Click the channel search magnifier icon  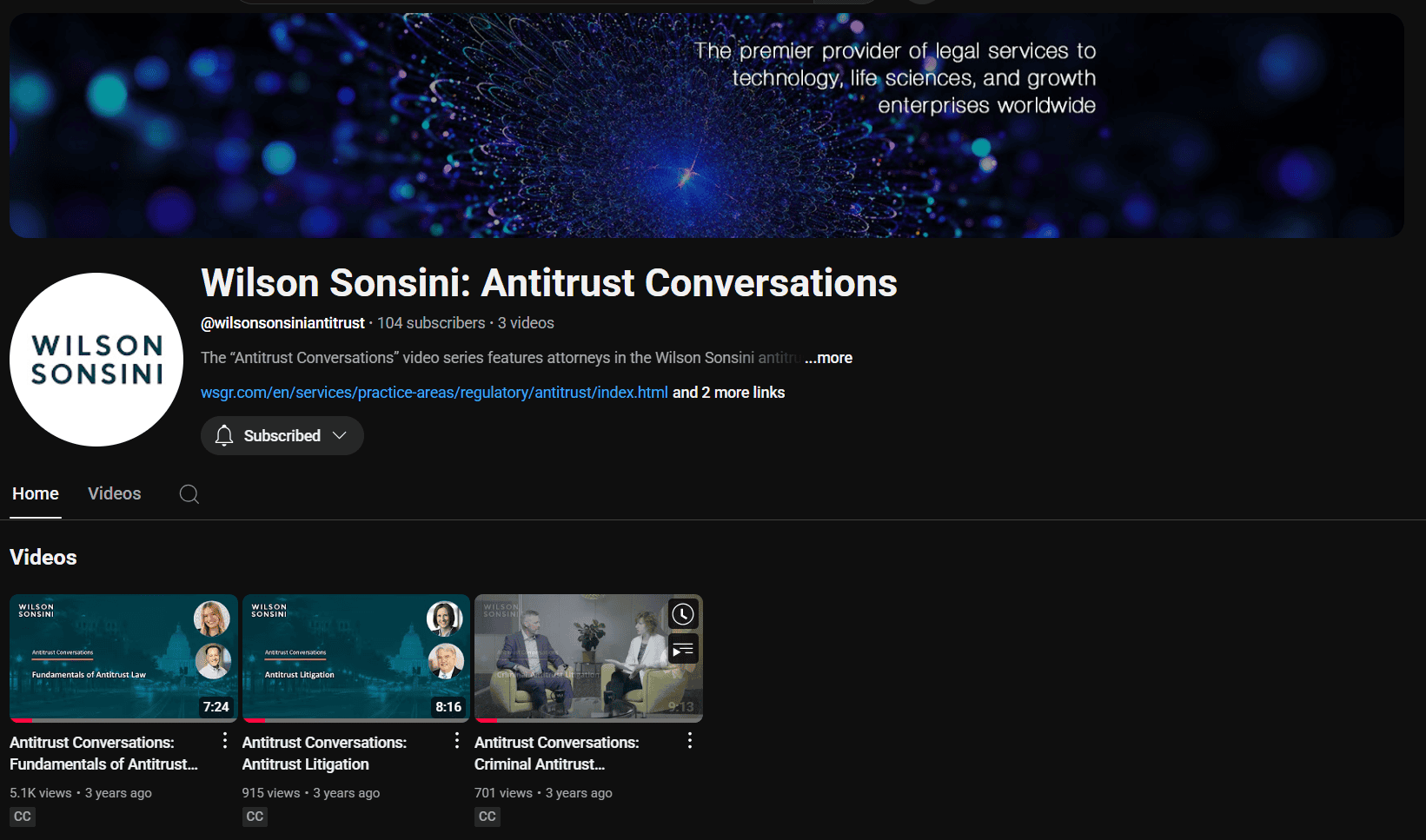(189, 494)
